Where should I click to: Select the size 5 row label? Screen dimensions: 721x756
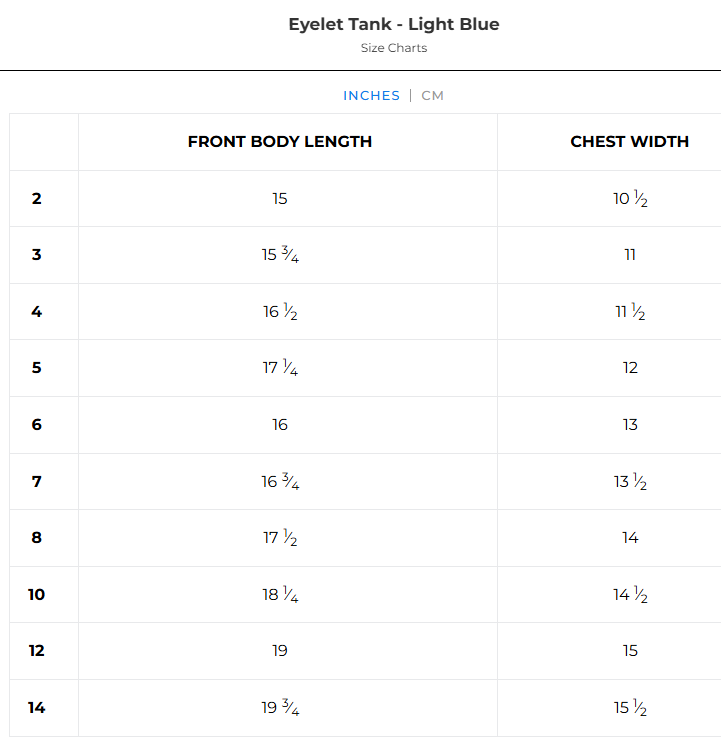pos(37,368)
